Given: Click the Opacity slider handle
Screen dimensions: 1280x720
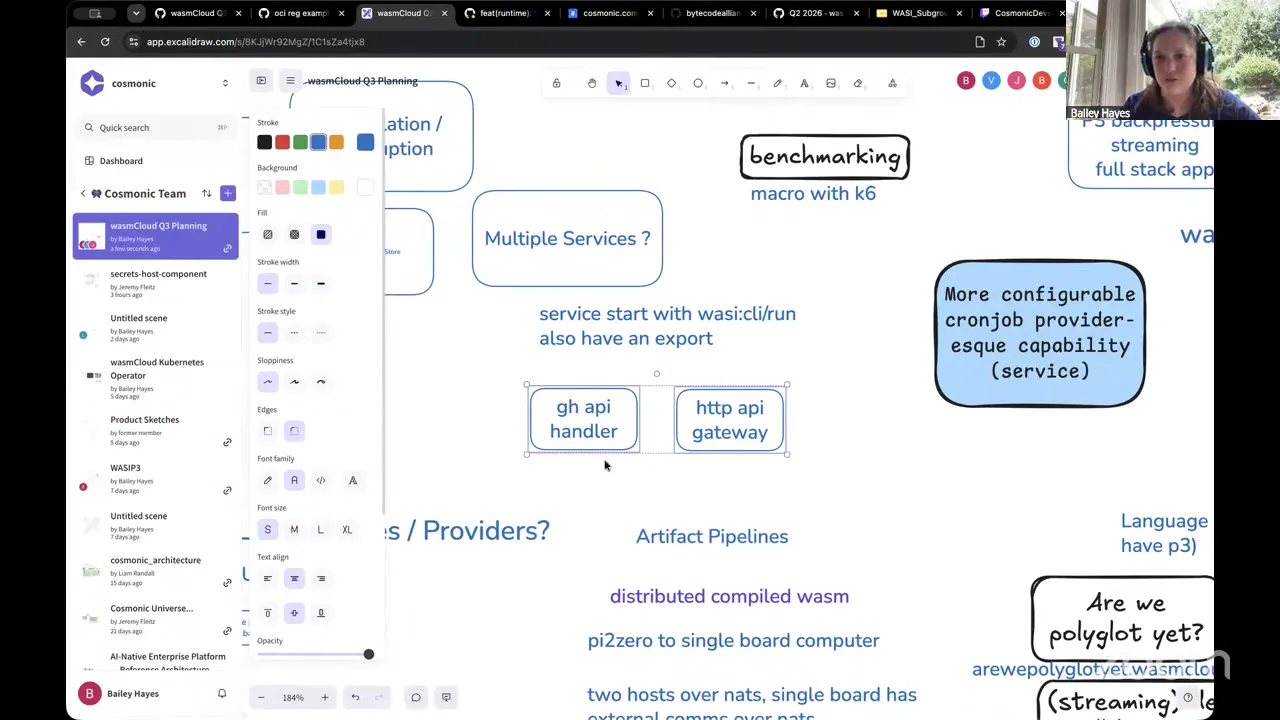Looking at the screenshot, I should tap(369, 654).
